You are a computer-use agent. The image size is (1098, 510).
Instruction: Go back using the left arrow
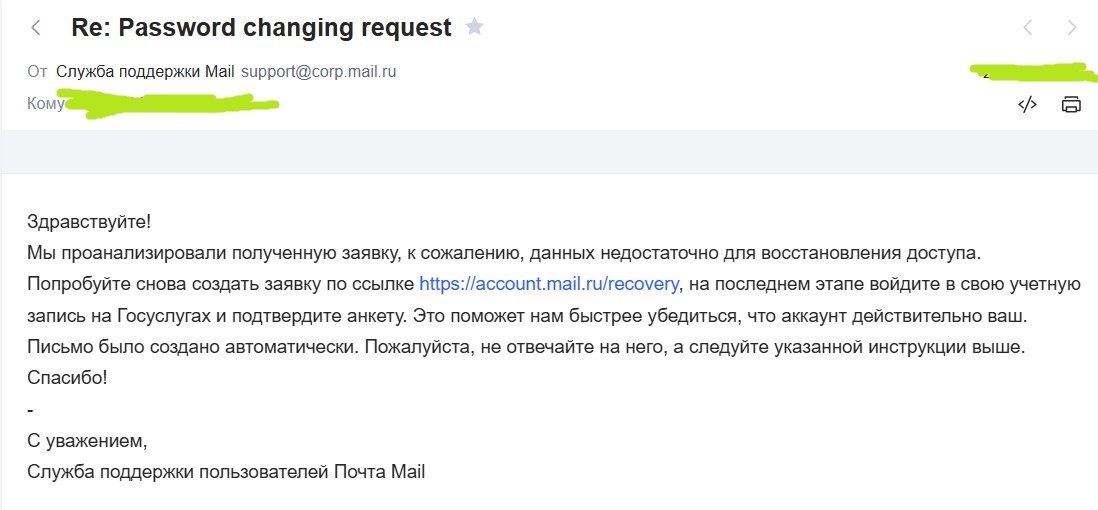coord(36,28)
